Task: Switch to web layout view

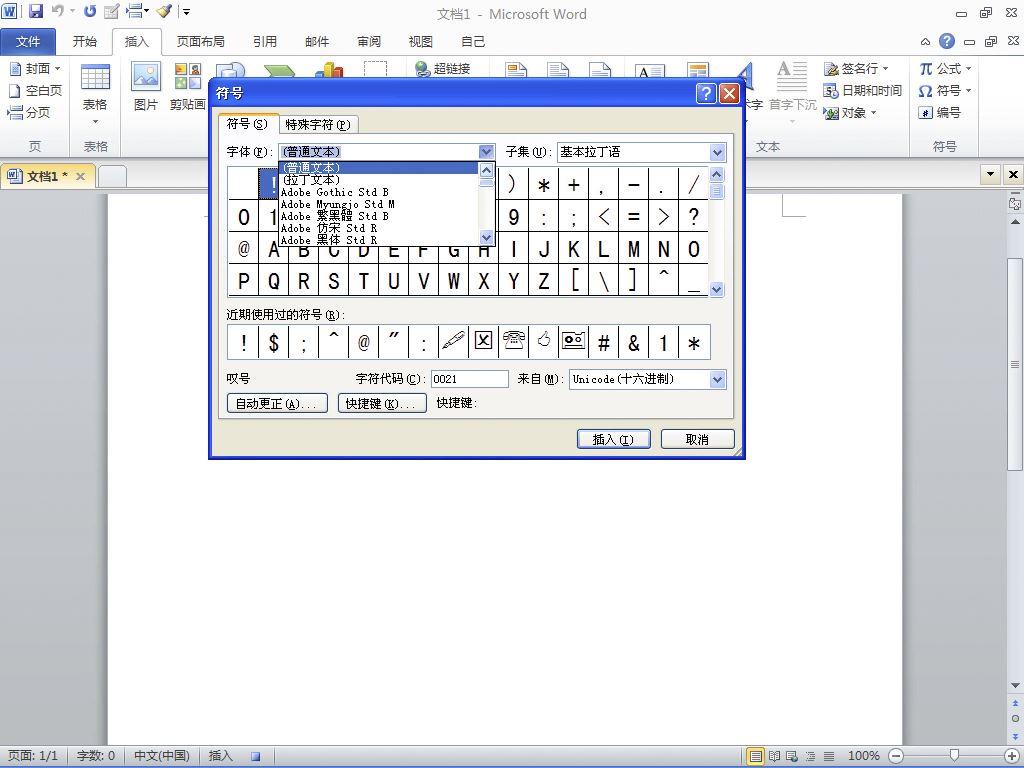Action: click(792, 756)
